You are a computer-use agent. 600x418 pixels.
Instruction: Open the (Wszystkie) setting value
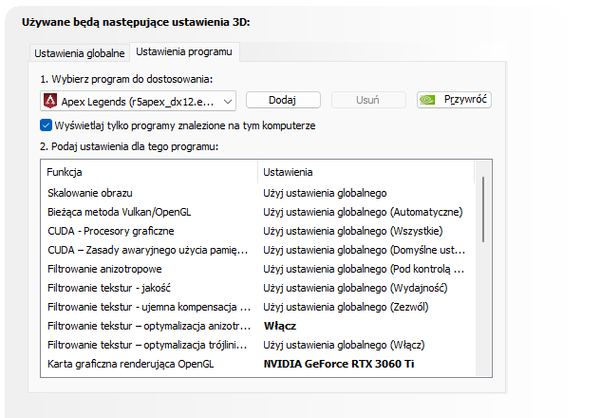point(353,231)
